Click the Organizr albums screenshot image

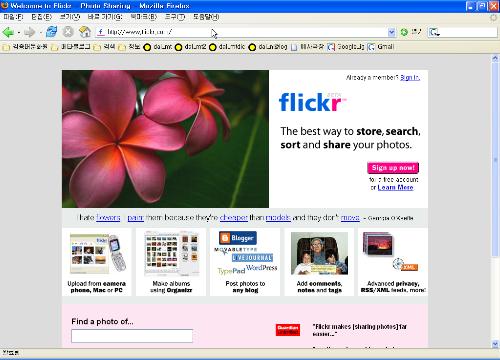pos(171,254)
